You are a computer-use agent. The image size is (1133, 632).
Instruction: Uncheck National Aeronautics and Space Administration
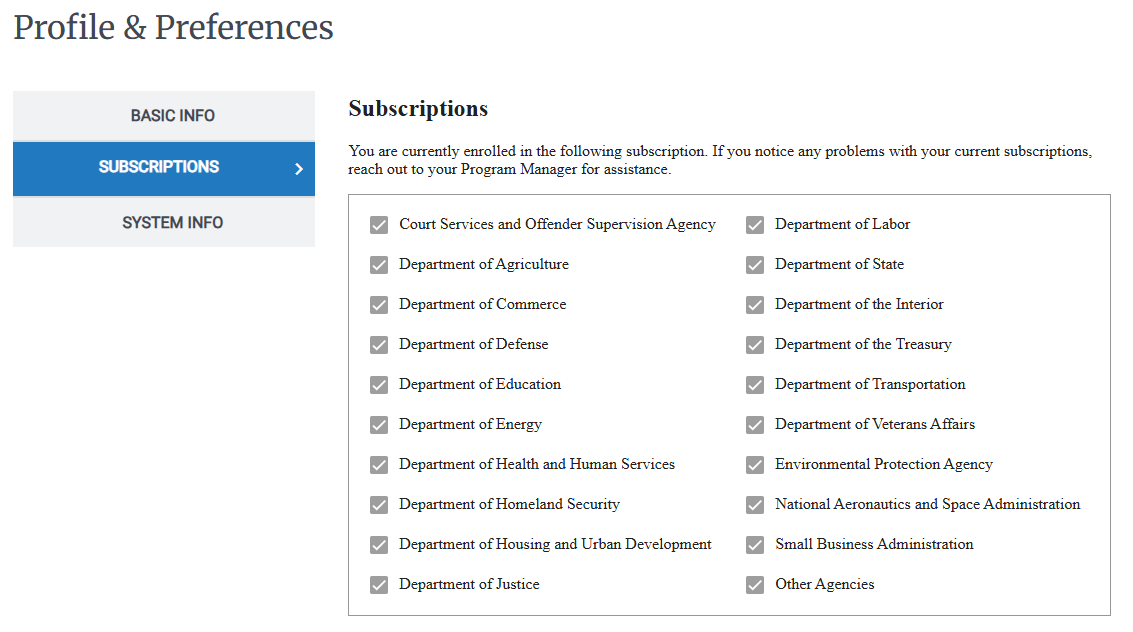pyautogui.click(x=754, y=504)
